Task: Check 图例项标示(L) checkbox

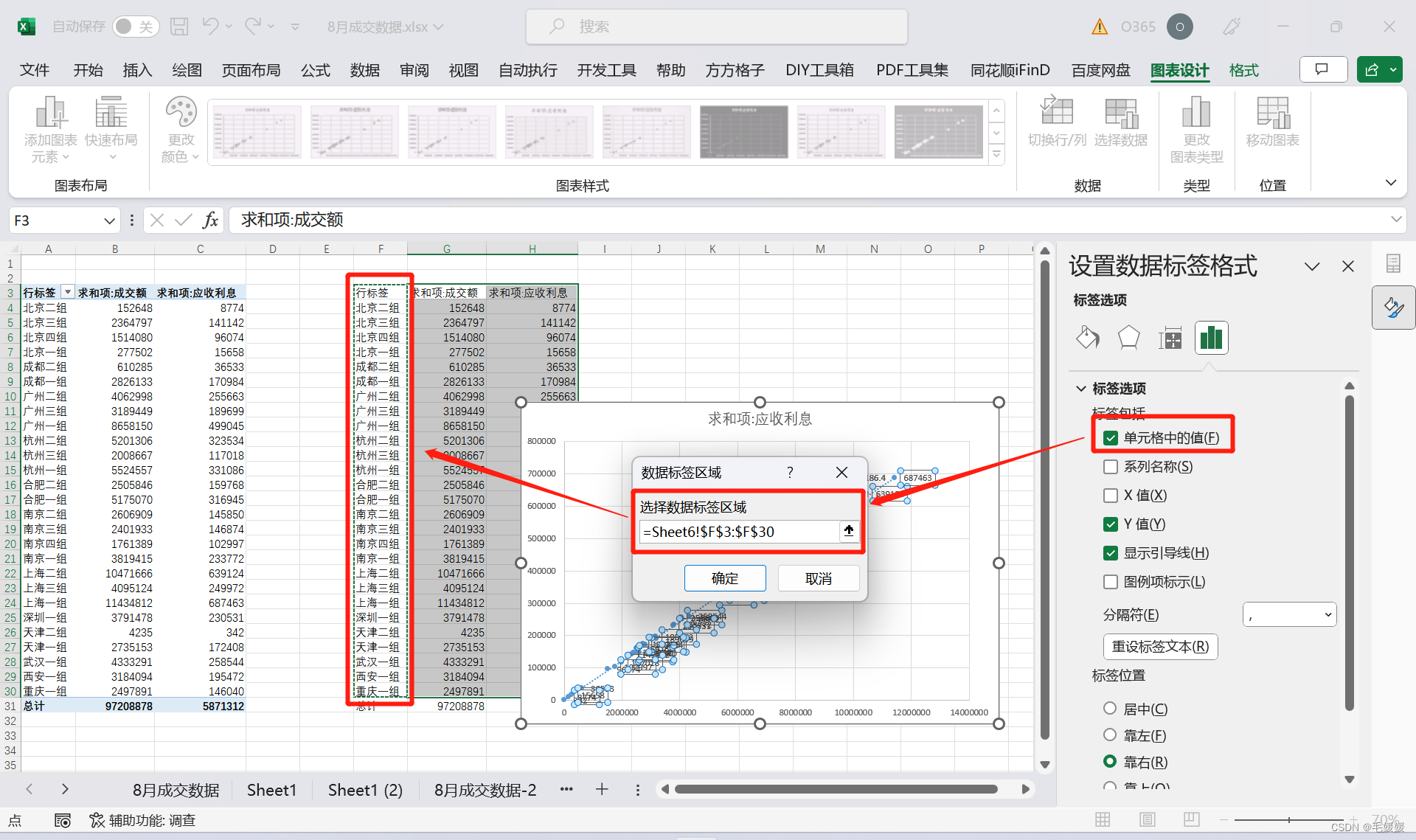Action: pyautogui.click(x=1111, y=582)
